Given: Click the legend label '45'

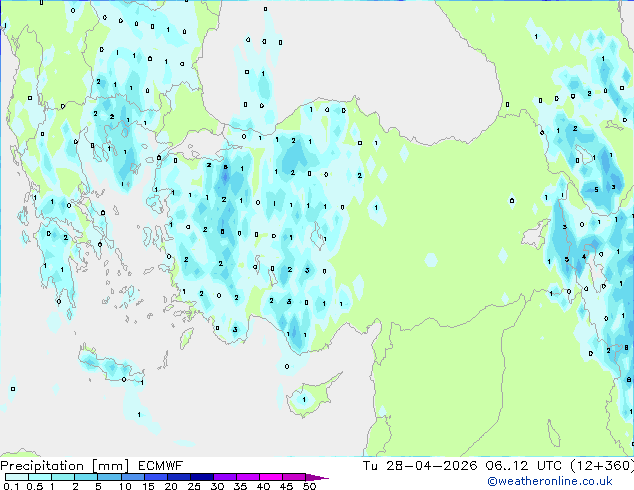Looking at the screenshot, I should (286, 486).
